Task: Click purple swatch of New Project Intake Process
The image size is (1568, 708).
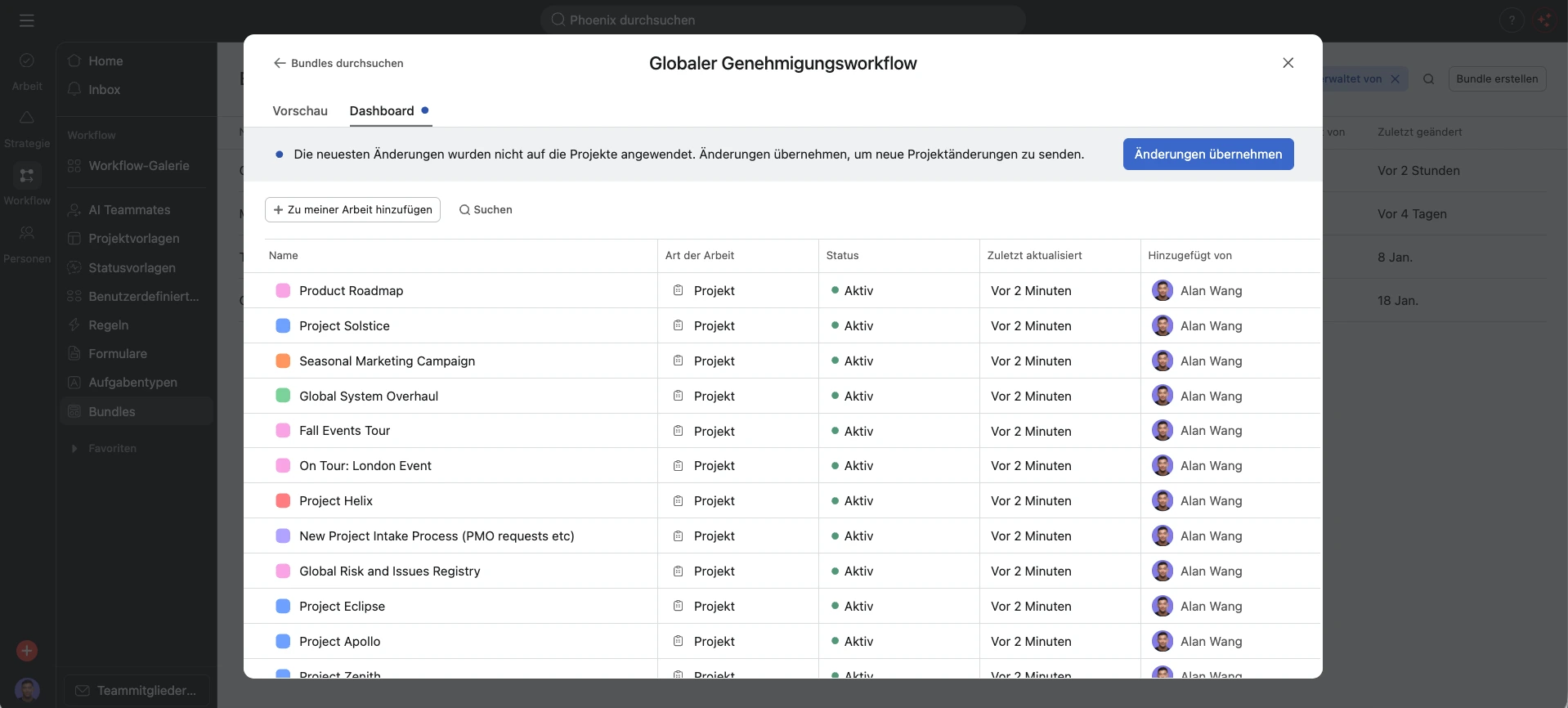Action: pos(283,535)
